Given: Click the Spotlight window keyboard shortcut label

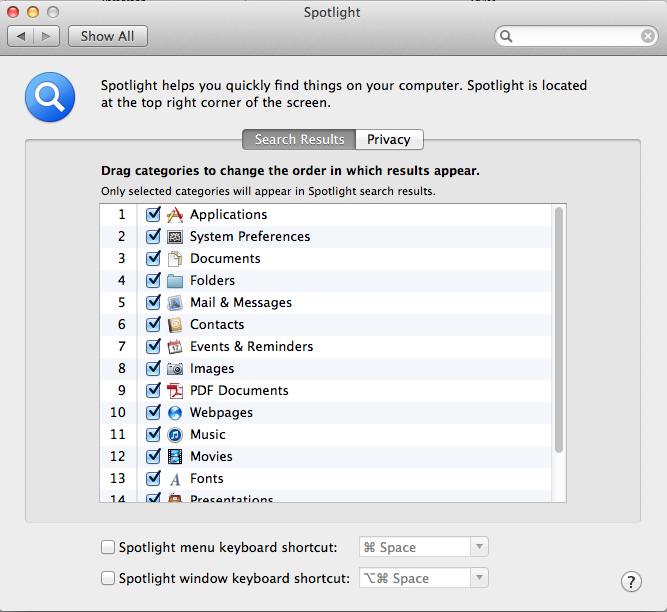Looking at the screenshot, I should (234, 578).
